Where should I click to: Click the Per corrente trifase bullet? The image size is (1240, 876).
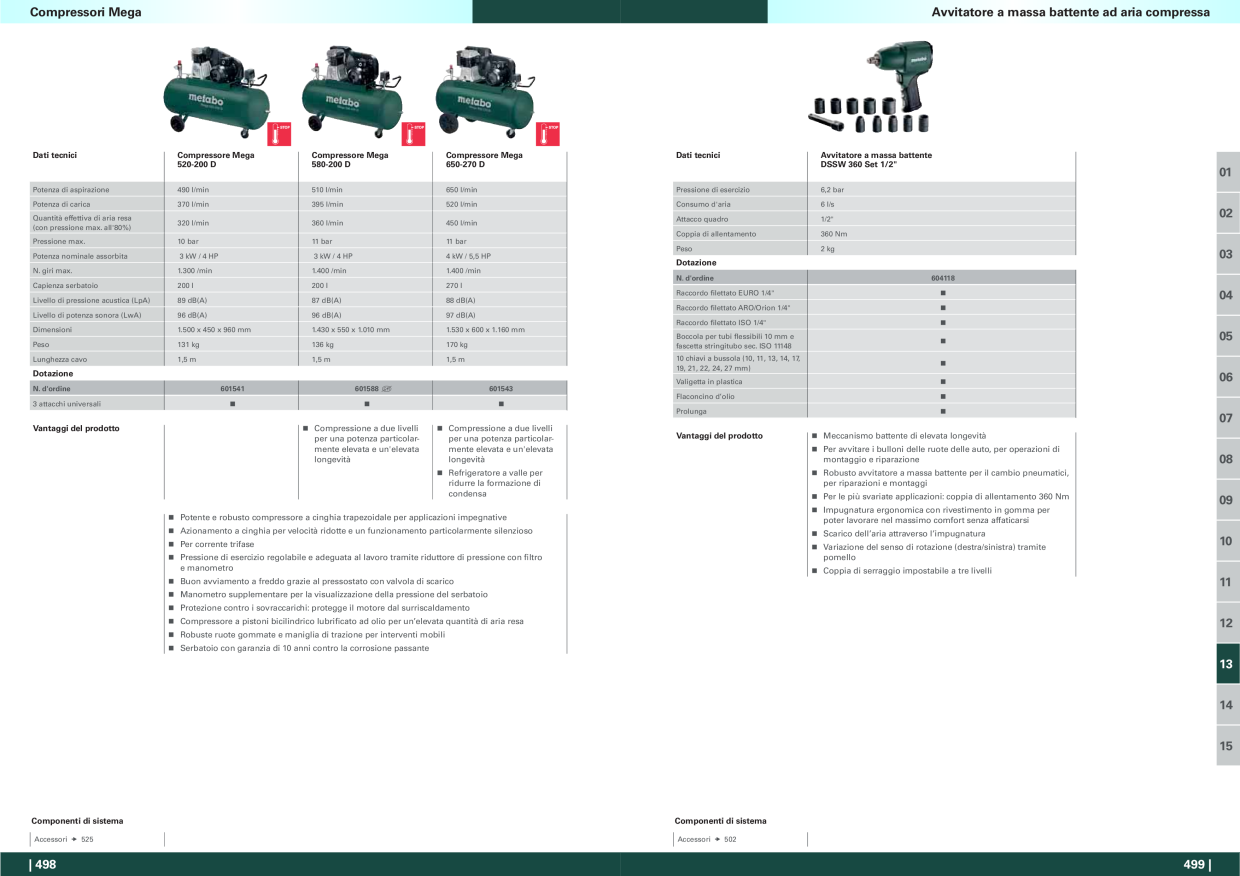click(x=217, y=544)
